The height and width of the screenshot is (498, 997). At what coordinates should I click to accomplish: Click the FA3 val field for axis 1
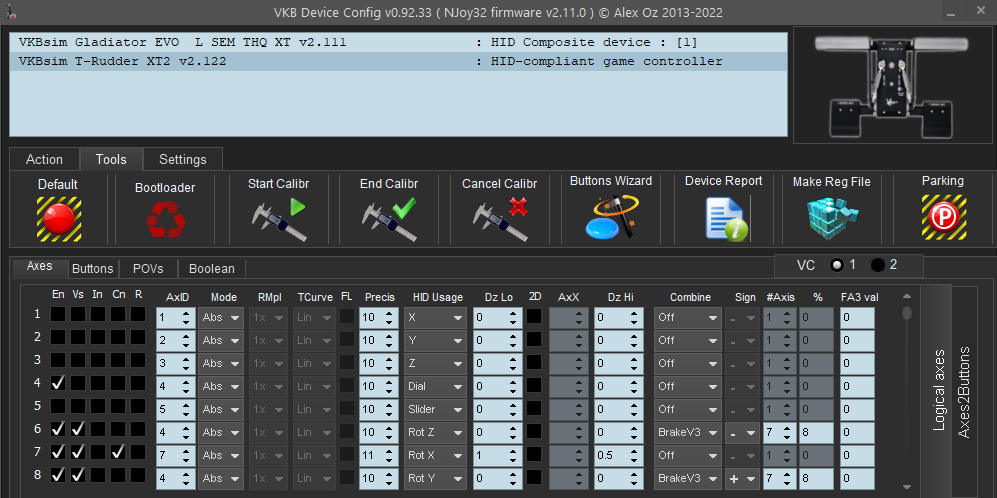[856, 317]
